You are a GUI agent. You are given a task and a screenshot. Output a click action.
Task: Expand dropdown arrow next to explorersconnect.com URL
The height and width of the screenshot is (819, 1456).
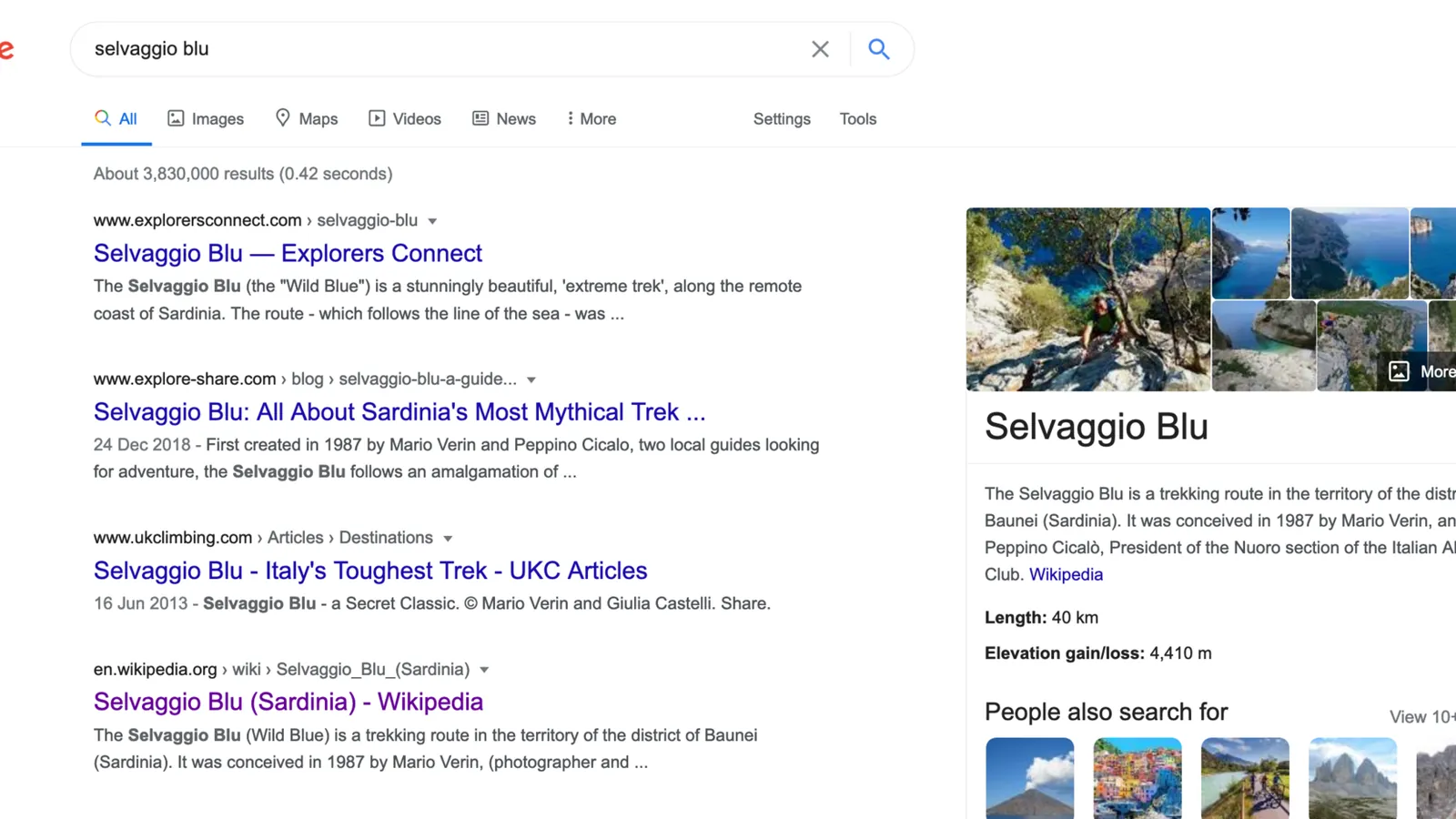coord(432,221)
